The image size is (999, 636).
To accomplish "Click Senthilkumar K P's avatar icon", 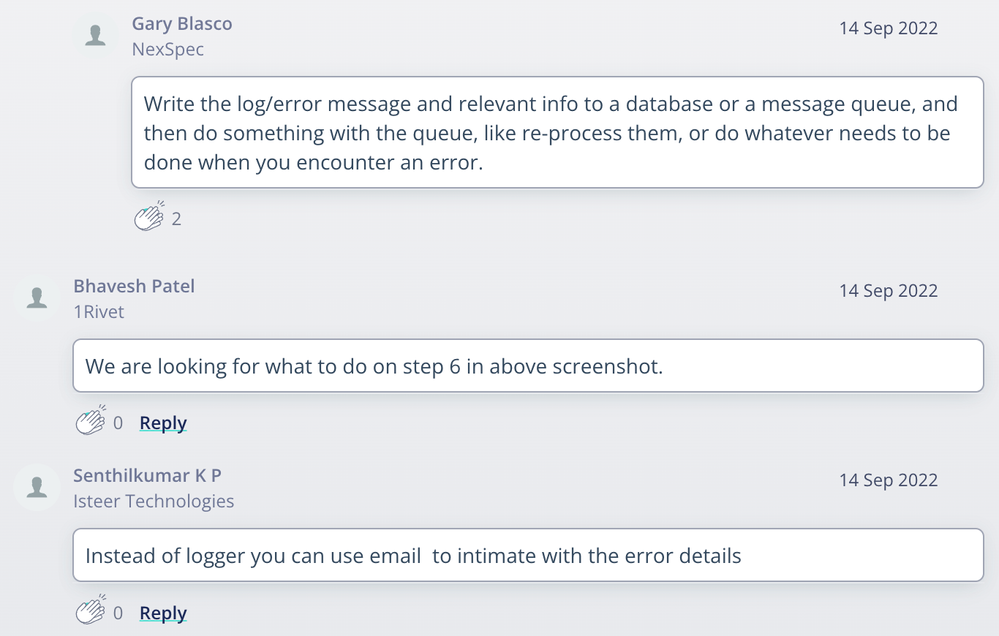I will click(x=37, y=487).
